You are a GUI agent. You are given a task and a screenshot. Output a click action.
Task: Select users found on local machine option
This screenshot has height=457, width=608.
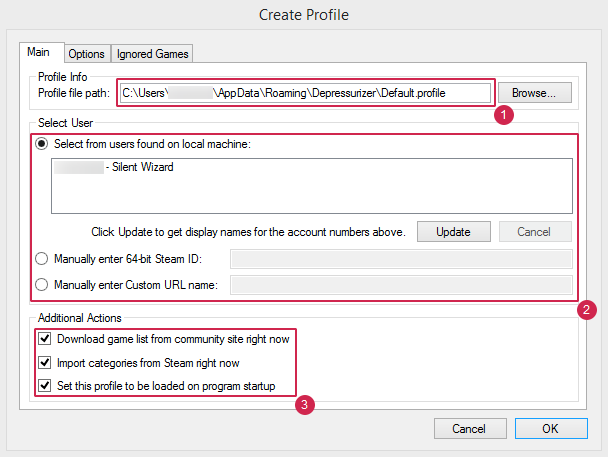point(41,144)
